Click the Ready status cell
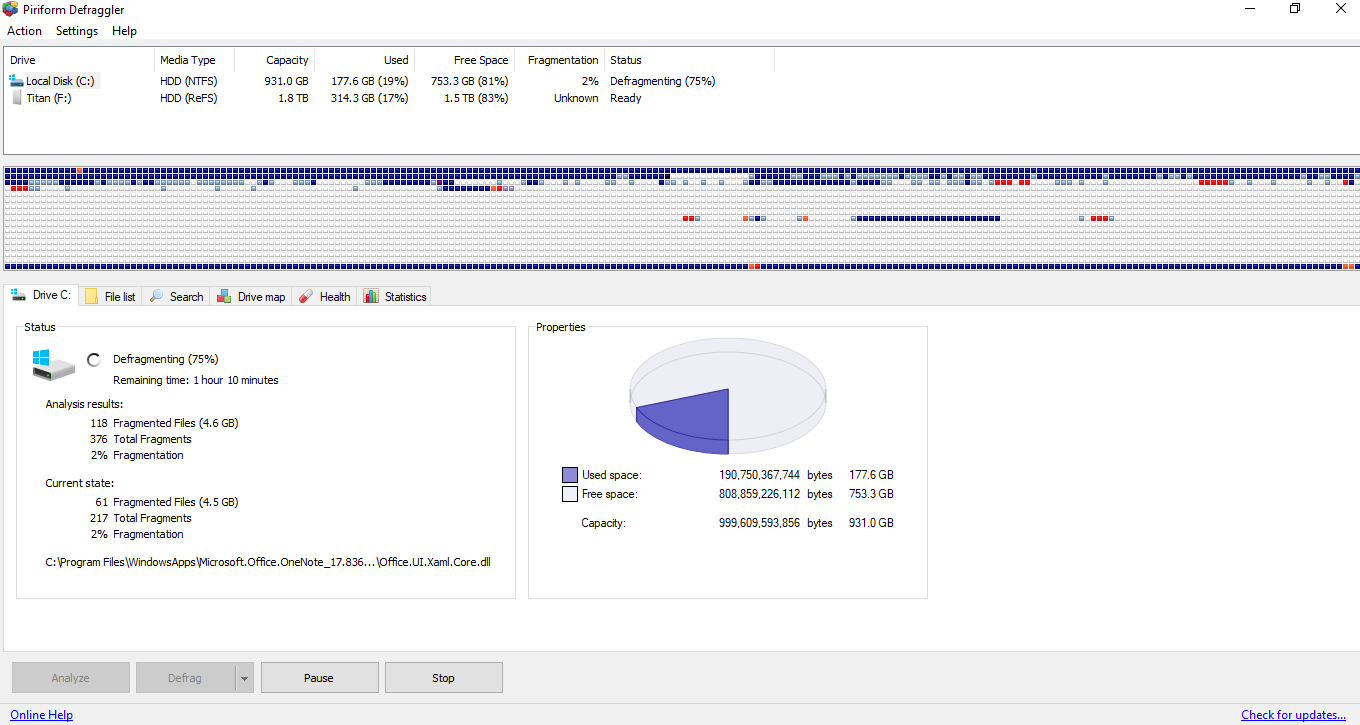This screenshot has height=725, width=1360. (x=626, y=98)
